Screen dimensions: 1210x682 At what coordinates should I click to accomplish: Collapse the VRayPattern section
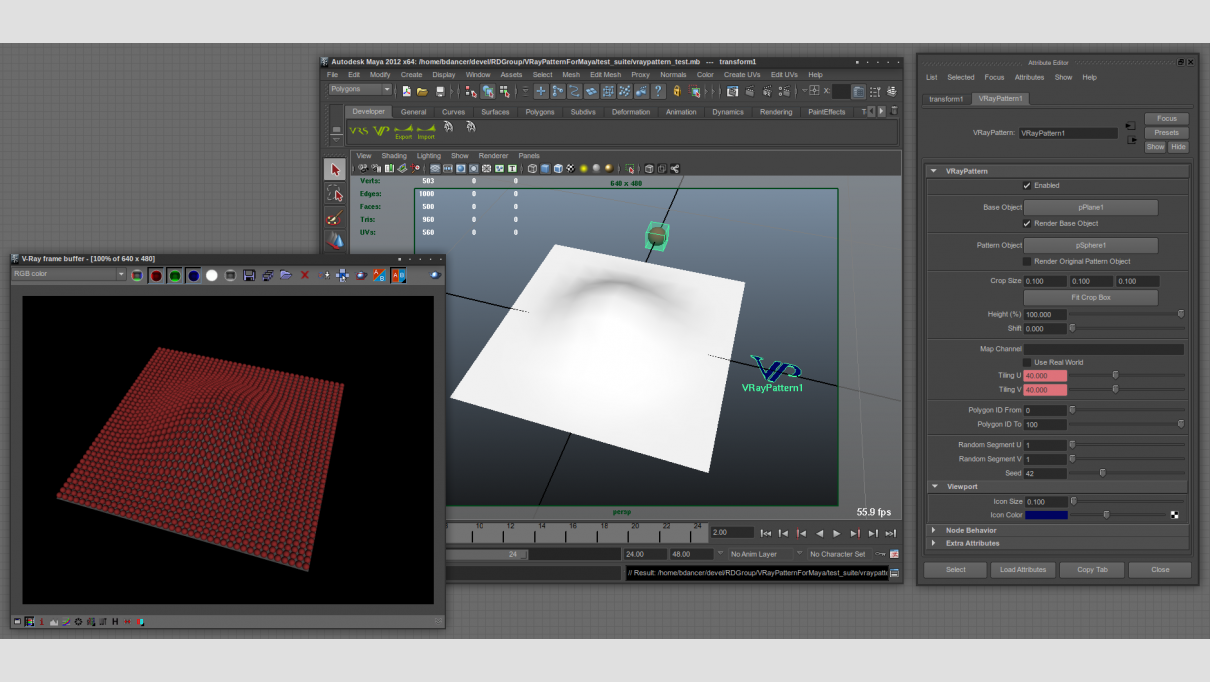tap(934, 171)
